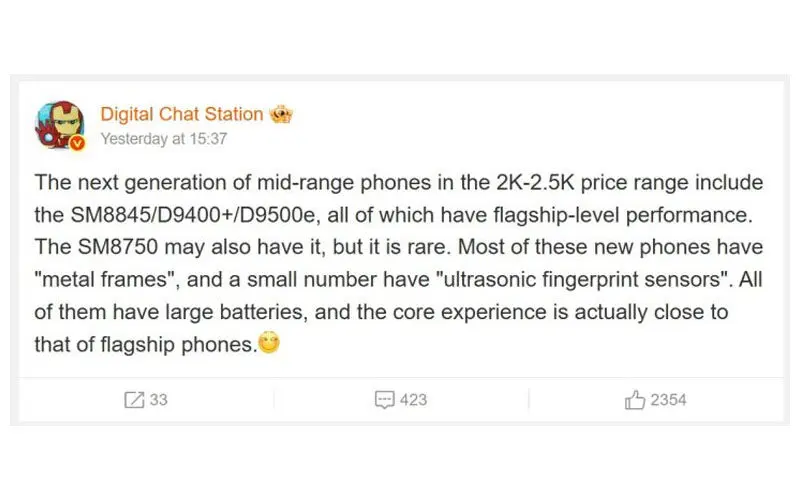Click the crown membership badge icon
800x500 pixels.
pyautogui.click(x=281, y=114)
